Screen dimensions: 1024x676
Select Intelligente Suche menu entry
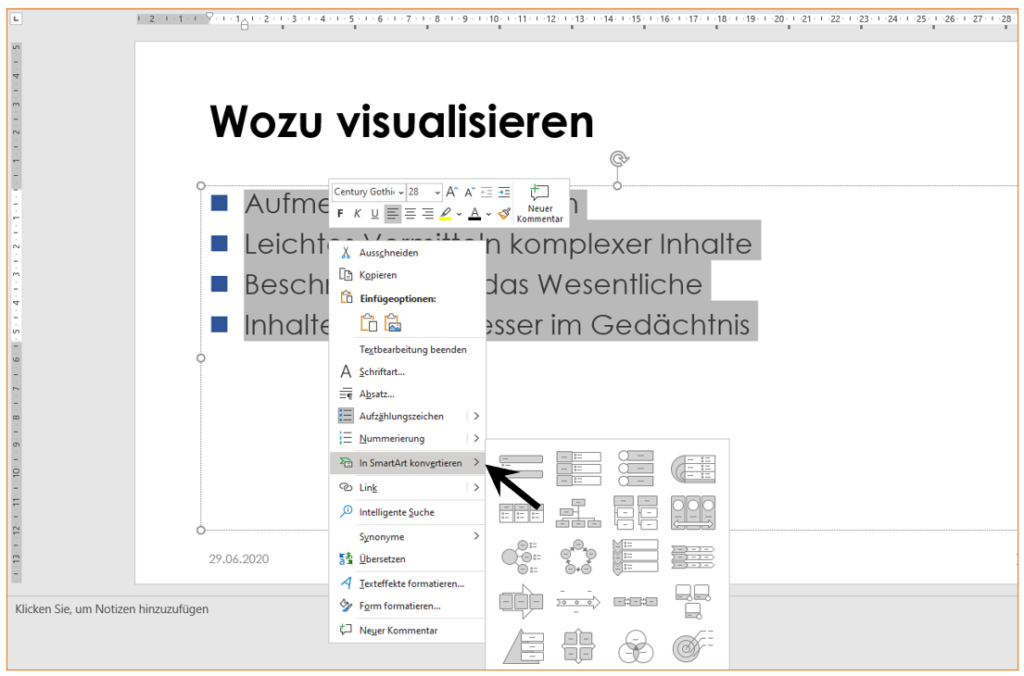pyautogui.click(x=408, y=512)
